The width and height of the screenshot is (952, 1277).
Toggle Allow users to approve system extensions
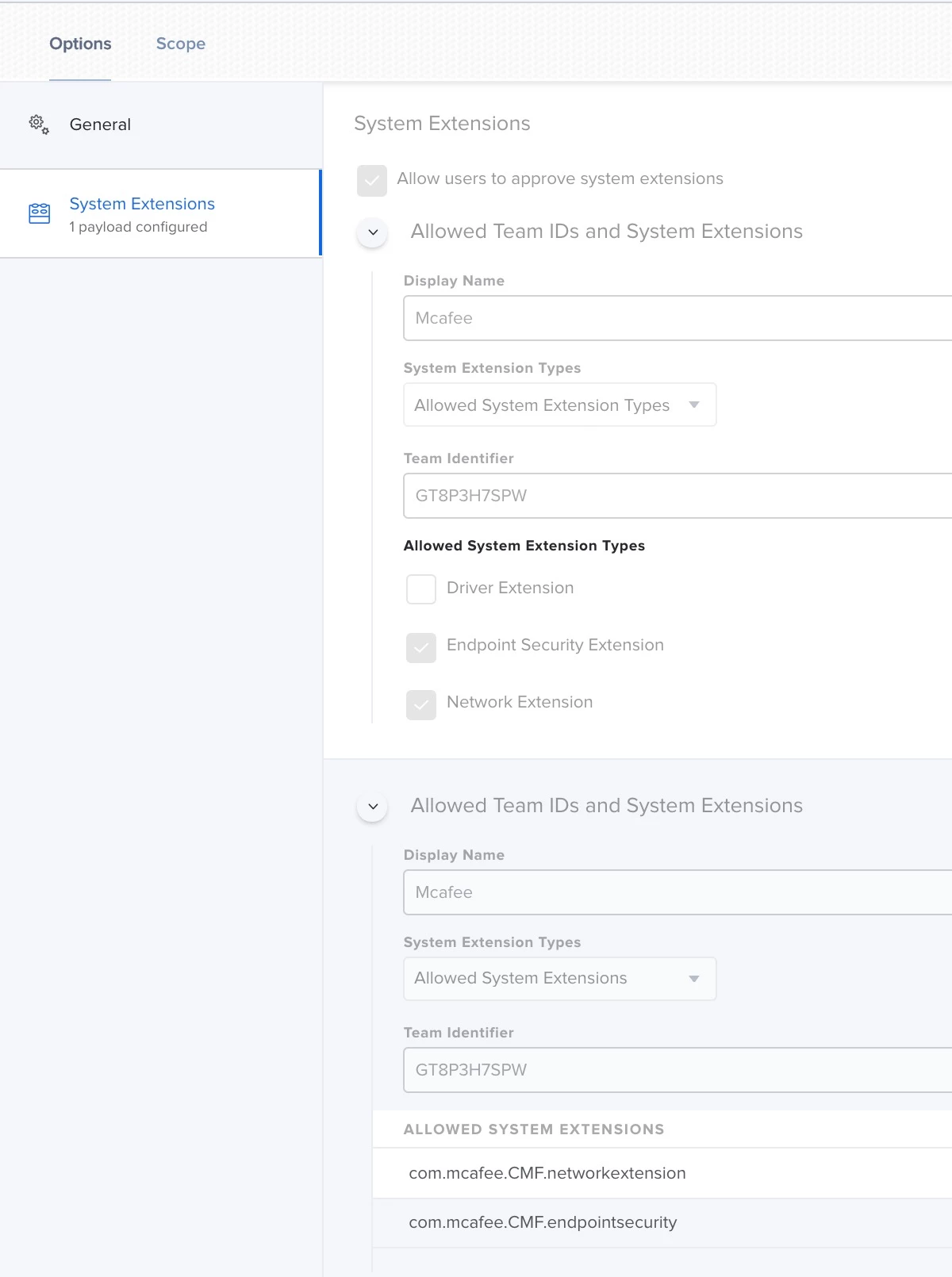[x=372, y=180]
